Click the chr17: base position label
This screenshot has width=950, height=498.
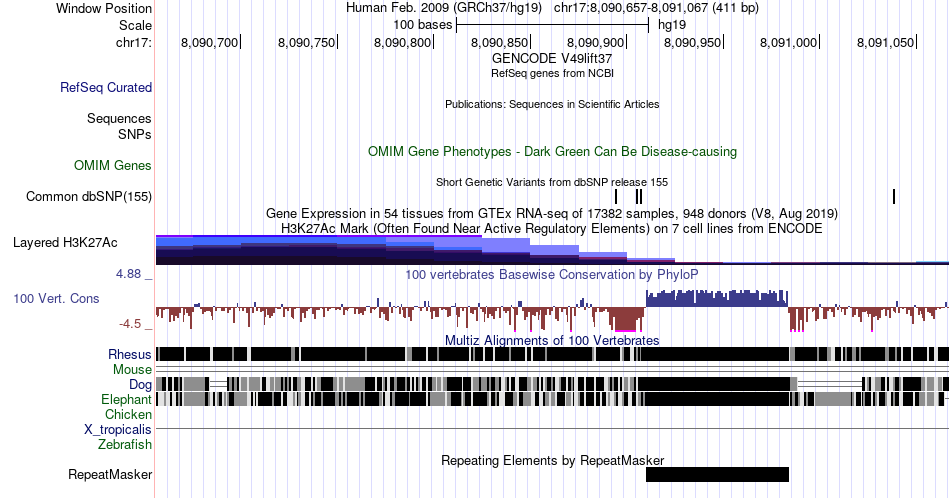pos(134,42)
